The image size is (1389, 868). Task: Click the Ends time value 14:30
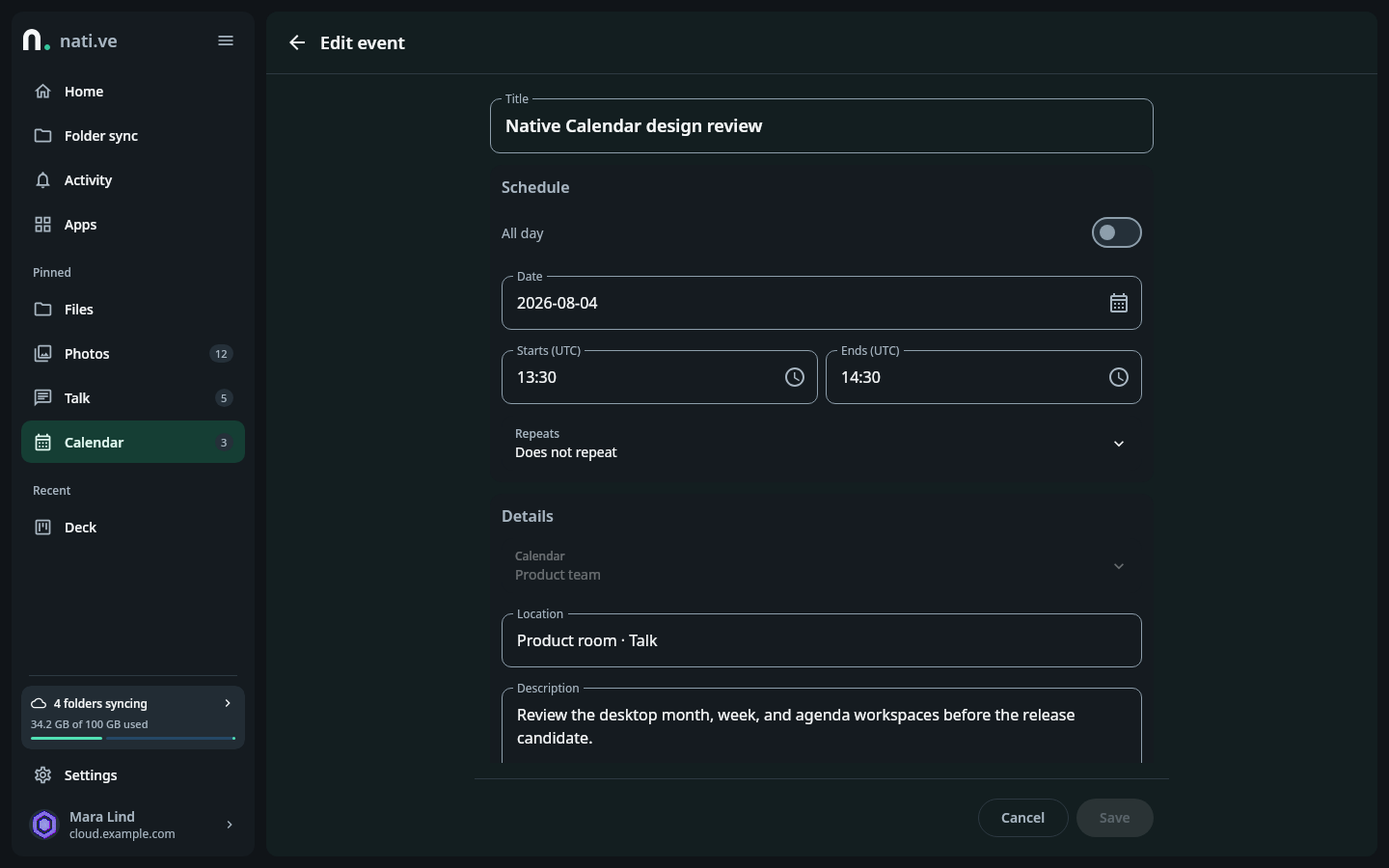(860, 377)
